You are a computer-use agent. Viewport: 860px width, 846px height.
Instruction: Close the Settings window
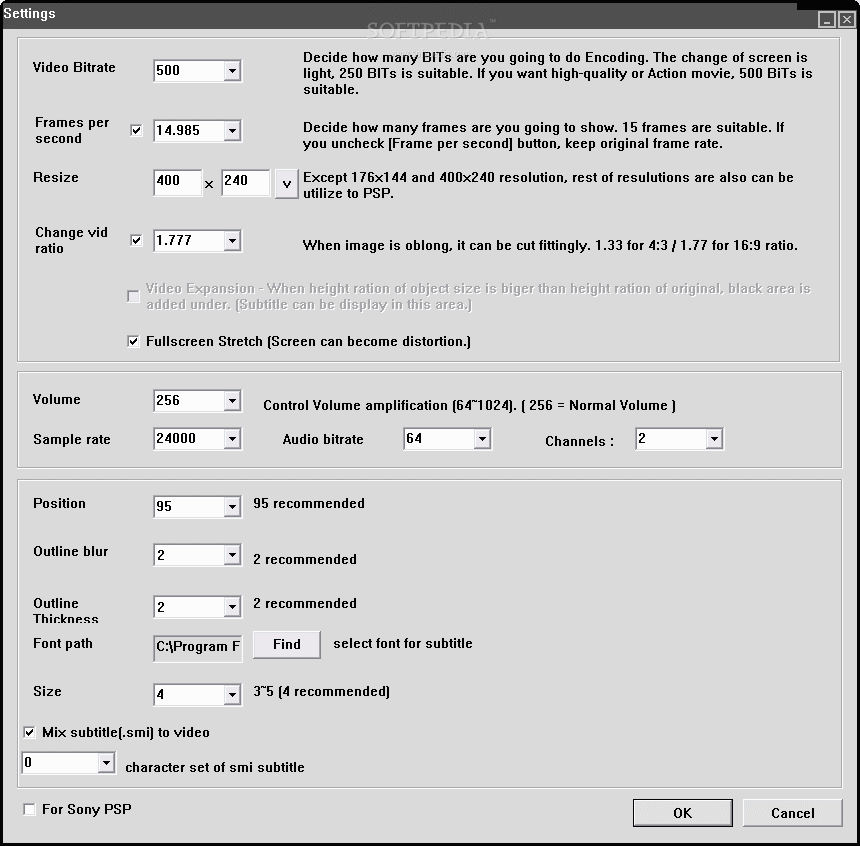coord(846,20)
